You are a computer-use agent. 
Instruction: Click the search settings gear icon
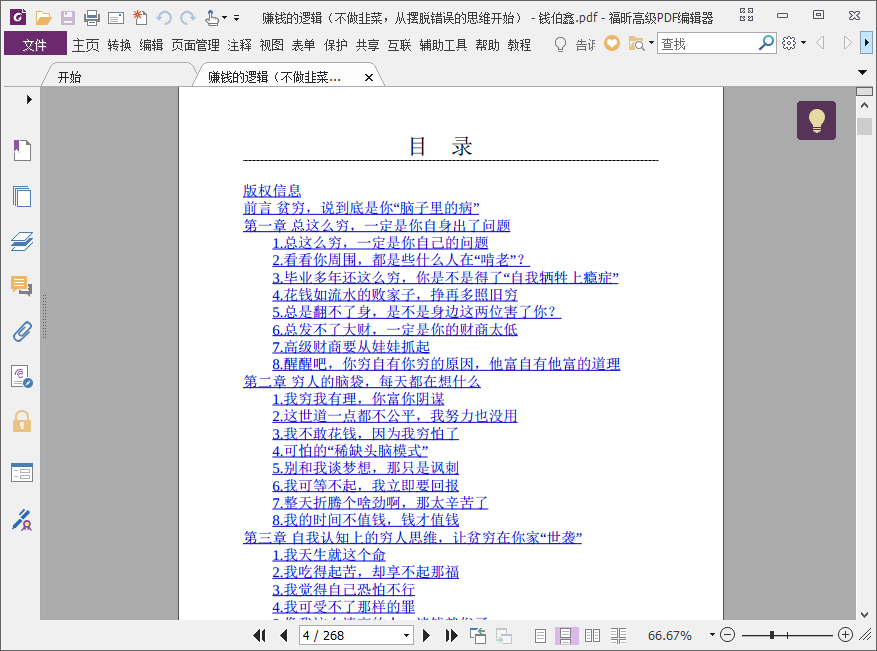tap(789, 43)
